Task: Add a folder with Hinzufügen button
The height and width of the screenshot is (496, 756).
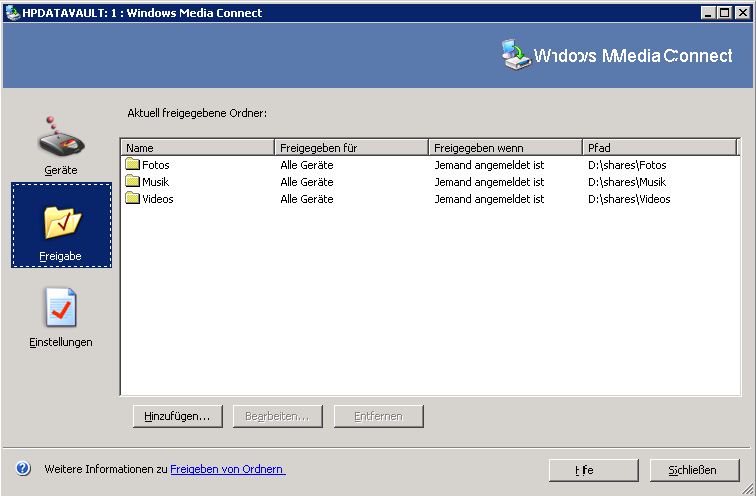Action: click(178, 416)
